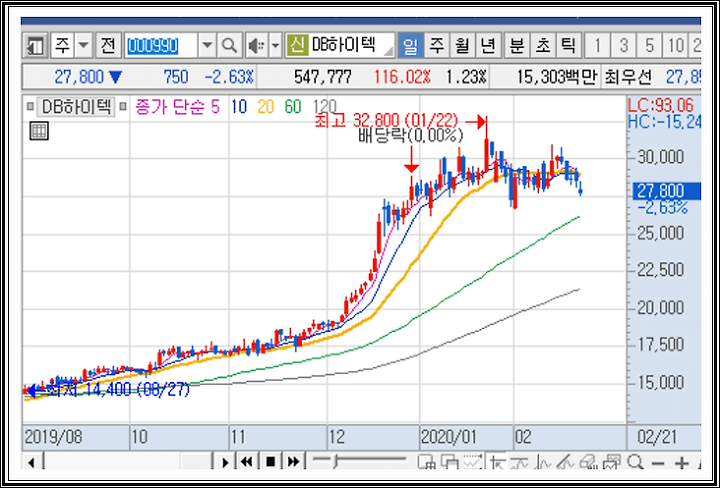This screenshot has height=488, width=720.
Task: Switch to 초 second chart period
Action: click(542, 45)
